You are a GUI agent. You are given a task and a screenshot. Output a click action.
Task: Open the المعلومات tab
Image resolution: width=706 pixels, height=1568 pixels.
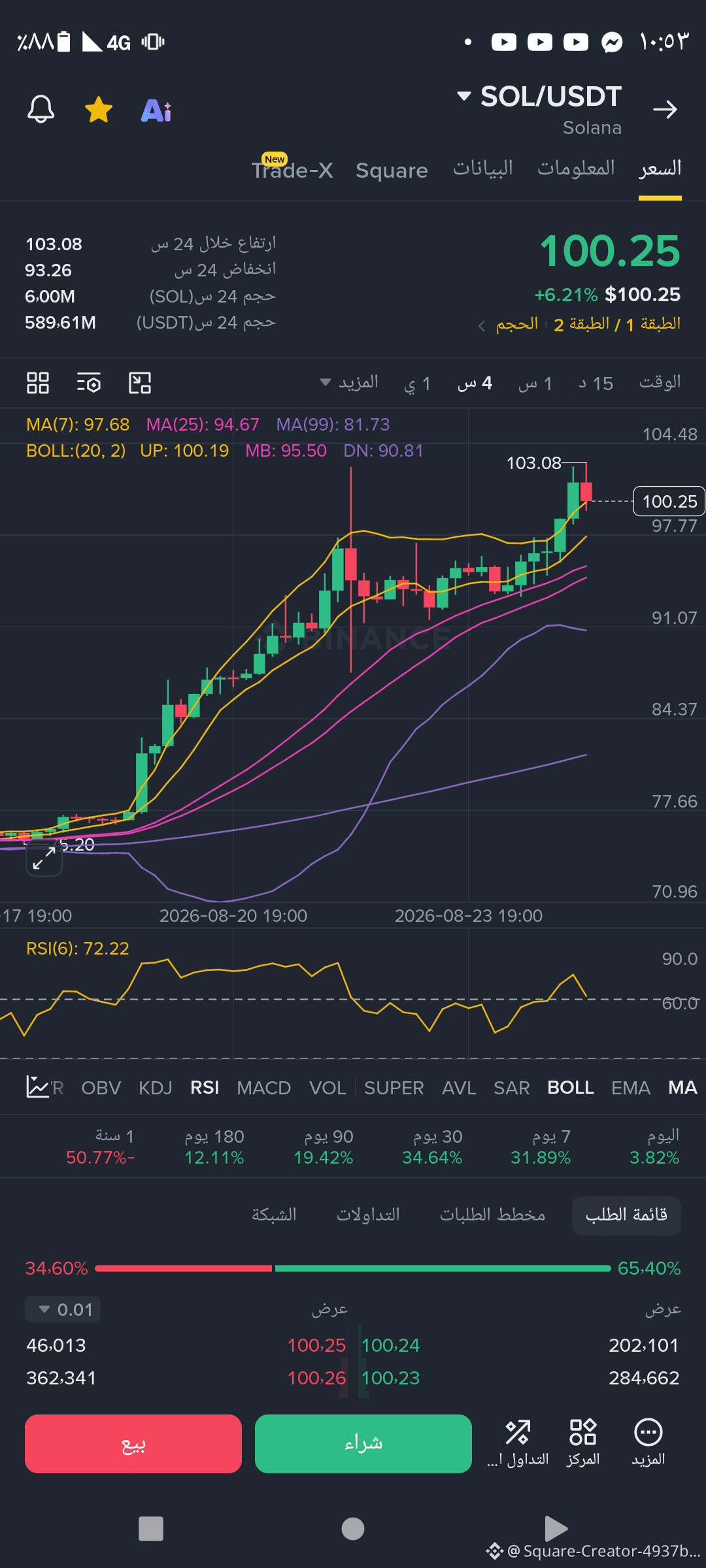(576, 169)
